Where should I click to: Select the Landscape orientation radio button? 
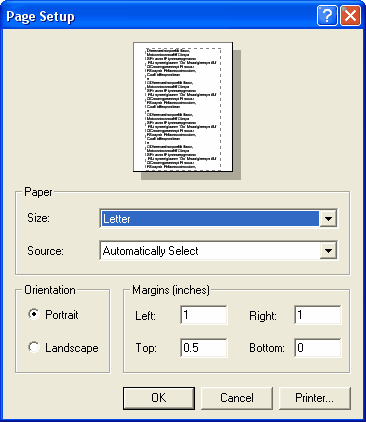point(34,347)
